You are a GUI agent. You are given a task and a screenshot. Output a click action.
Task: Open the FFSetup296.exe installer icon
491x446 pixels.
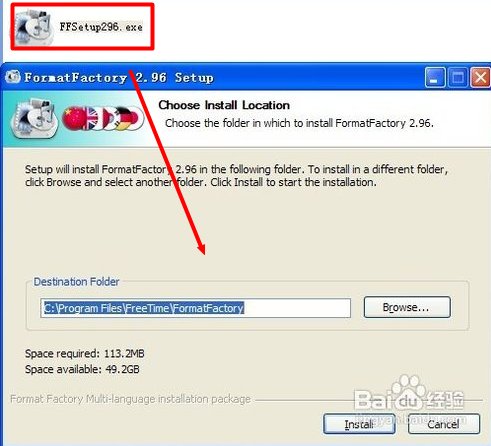[34, 27]
